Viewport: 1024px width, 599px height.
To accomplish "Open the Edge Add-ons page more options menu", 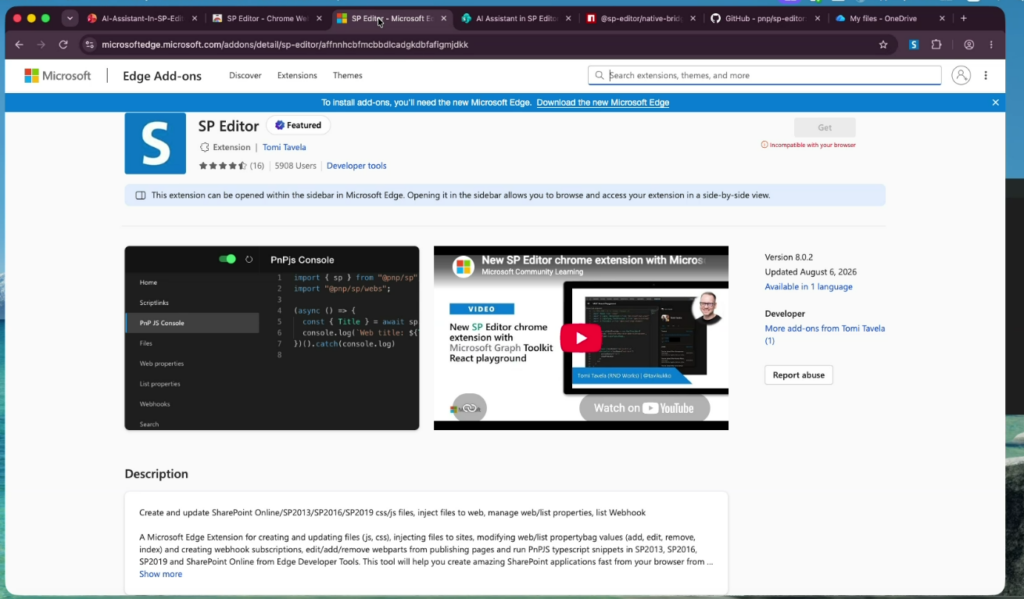I will click(x=985, y=75).
